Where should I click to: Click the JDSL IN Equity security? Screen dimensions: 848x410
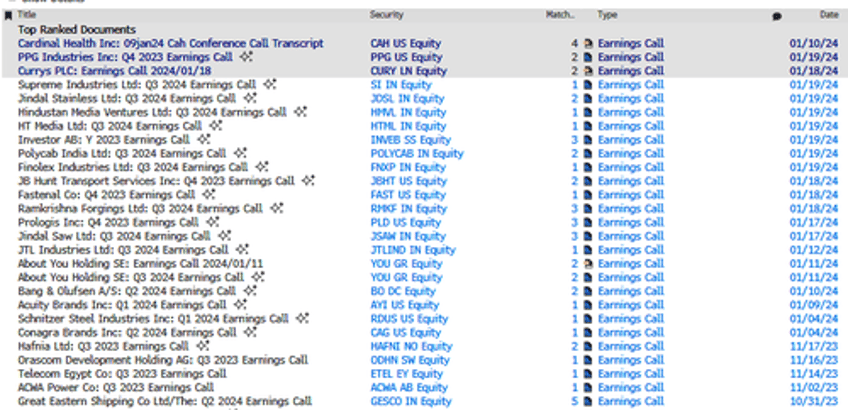407,98
